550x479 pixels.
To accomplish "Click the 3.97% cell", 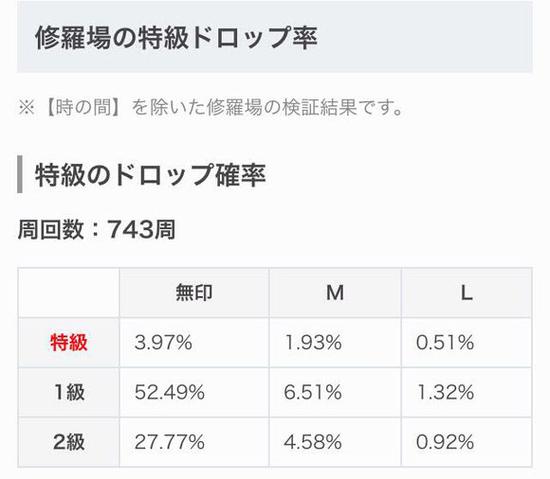I will pyautogui.click(x=194, y=342).
